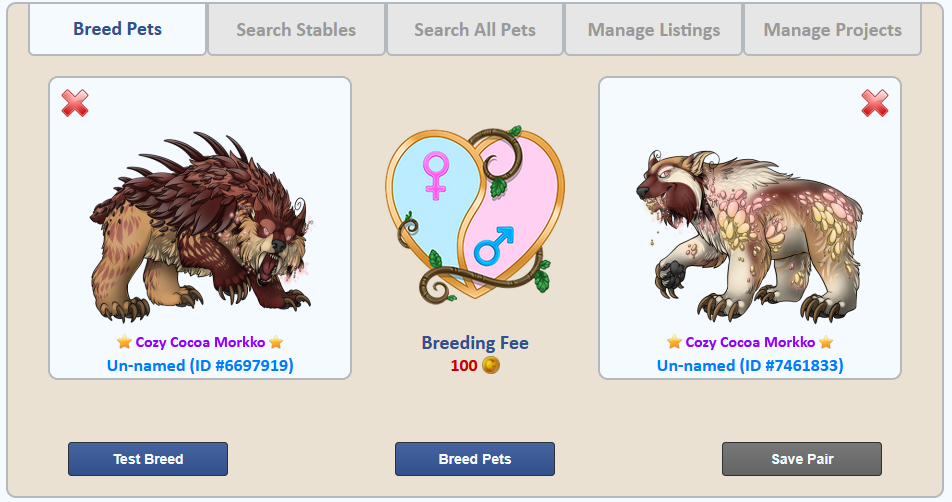The image size is (952, 502).
Task: Click the gray Save Pair button
Action: (x=802, y=459)
